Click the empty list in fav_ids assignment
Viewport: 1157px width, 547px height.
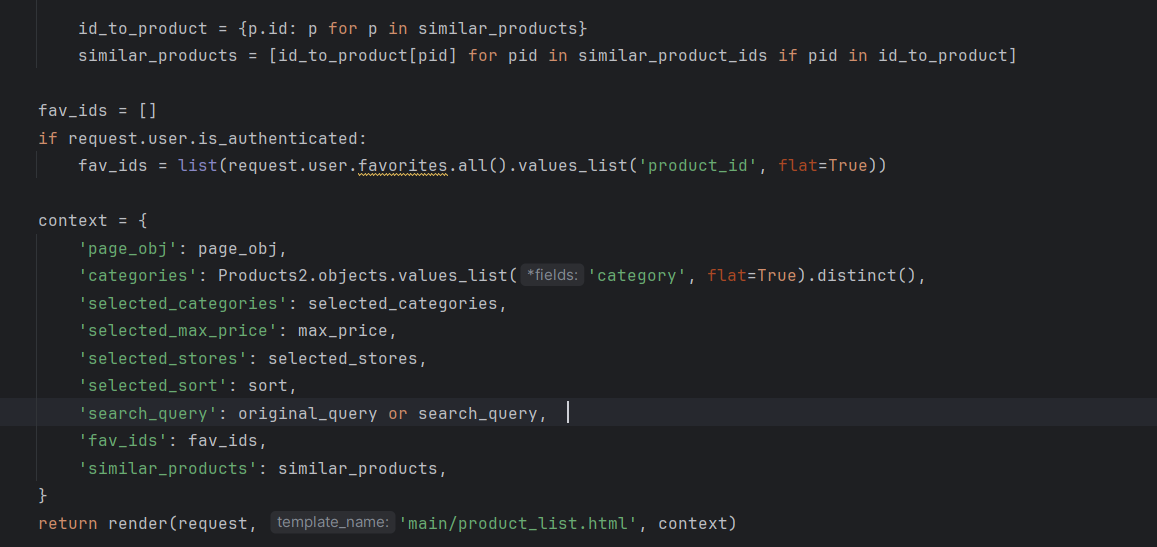[147, 111]
